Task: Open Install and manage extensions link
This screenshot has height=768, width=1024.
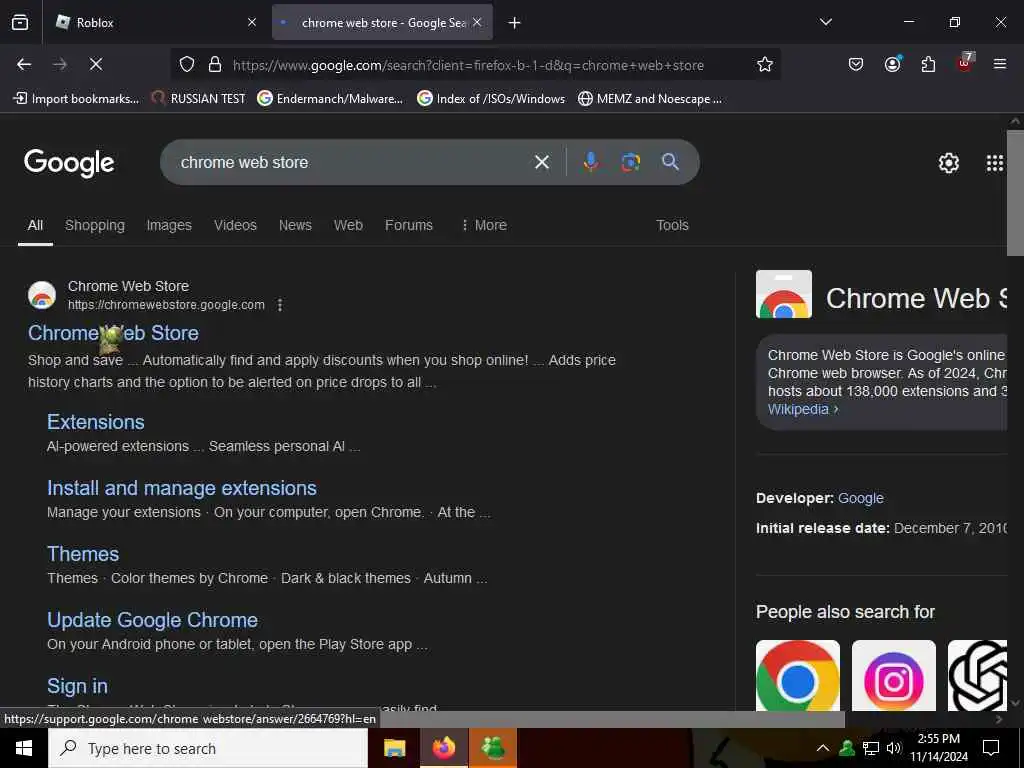Action: pyautogui.click(x=182, y=488)
